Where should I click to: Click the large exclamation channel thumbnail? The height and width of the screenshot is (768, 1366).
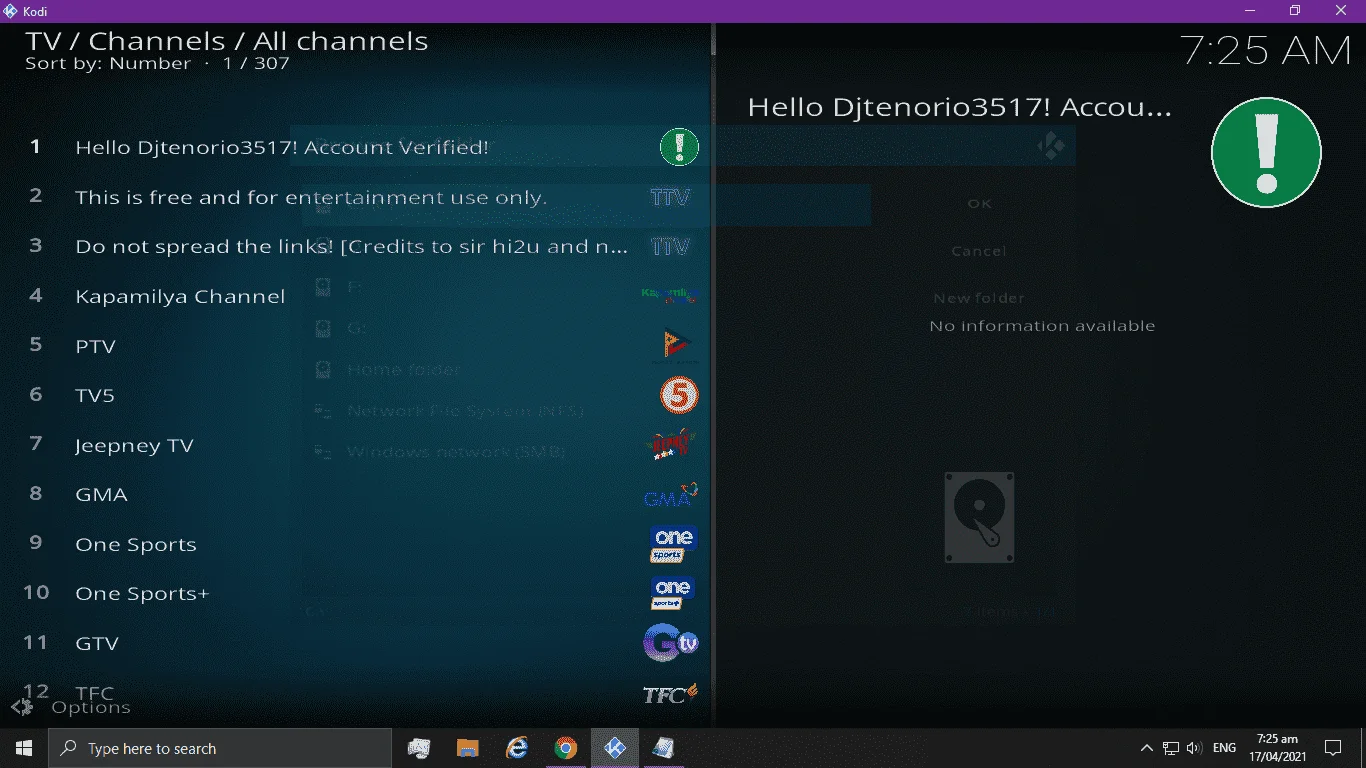tap(1266, 152)
